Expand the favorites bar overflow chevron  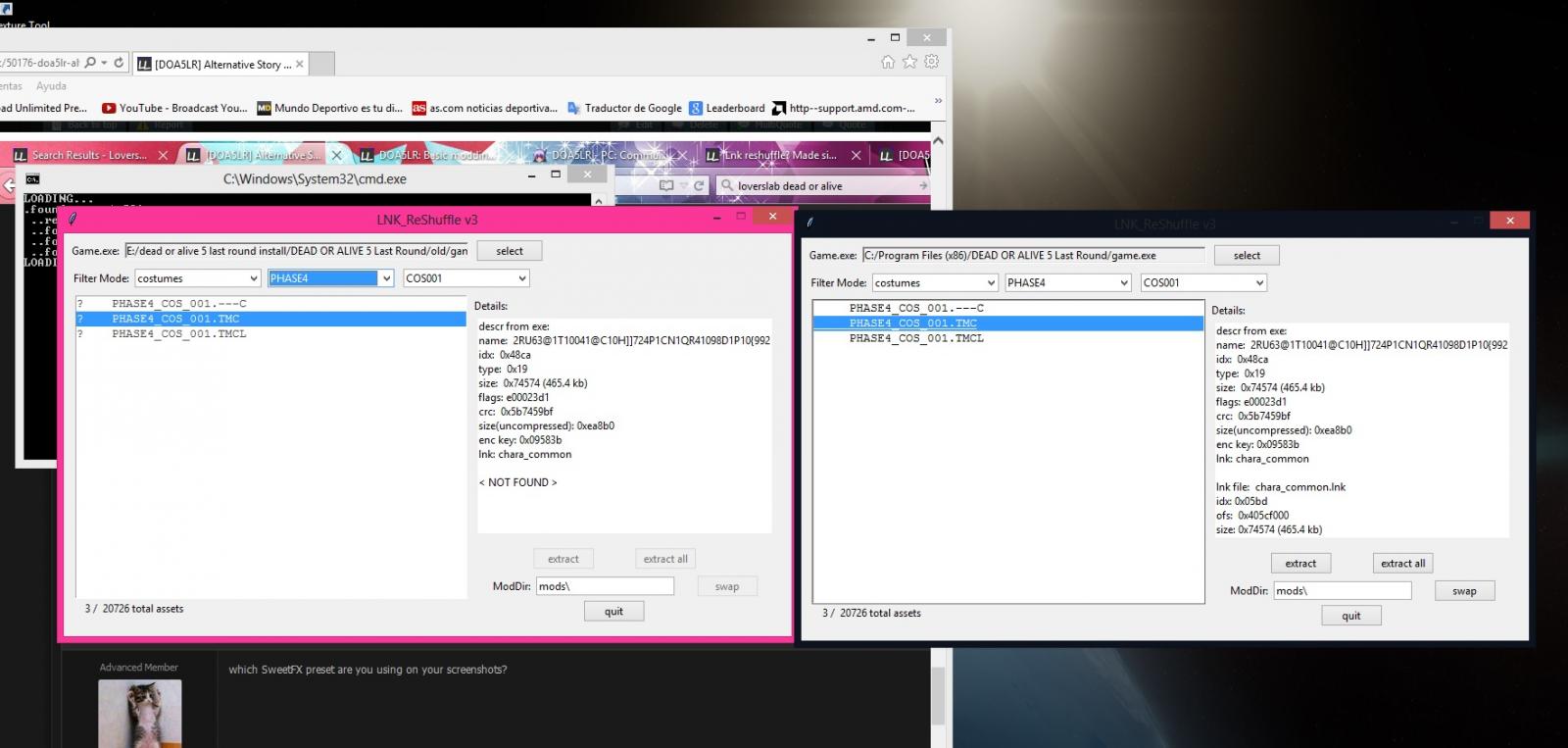click(x=938, y=101)
